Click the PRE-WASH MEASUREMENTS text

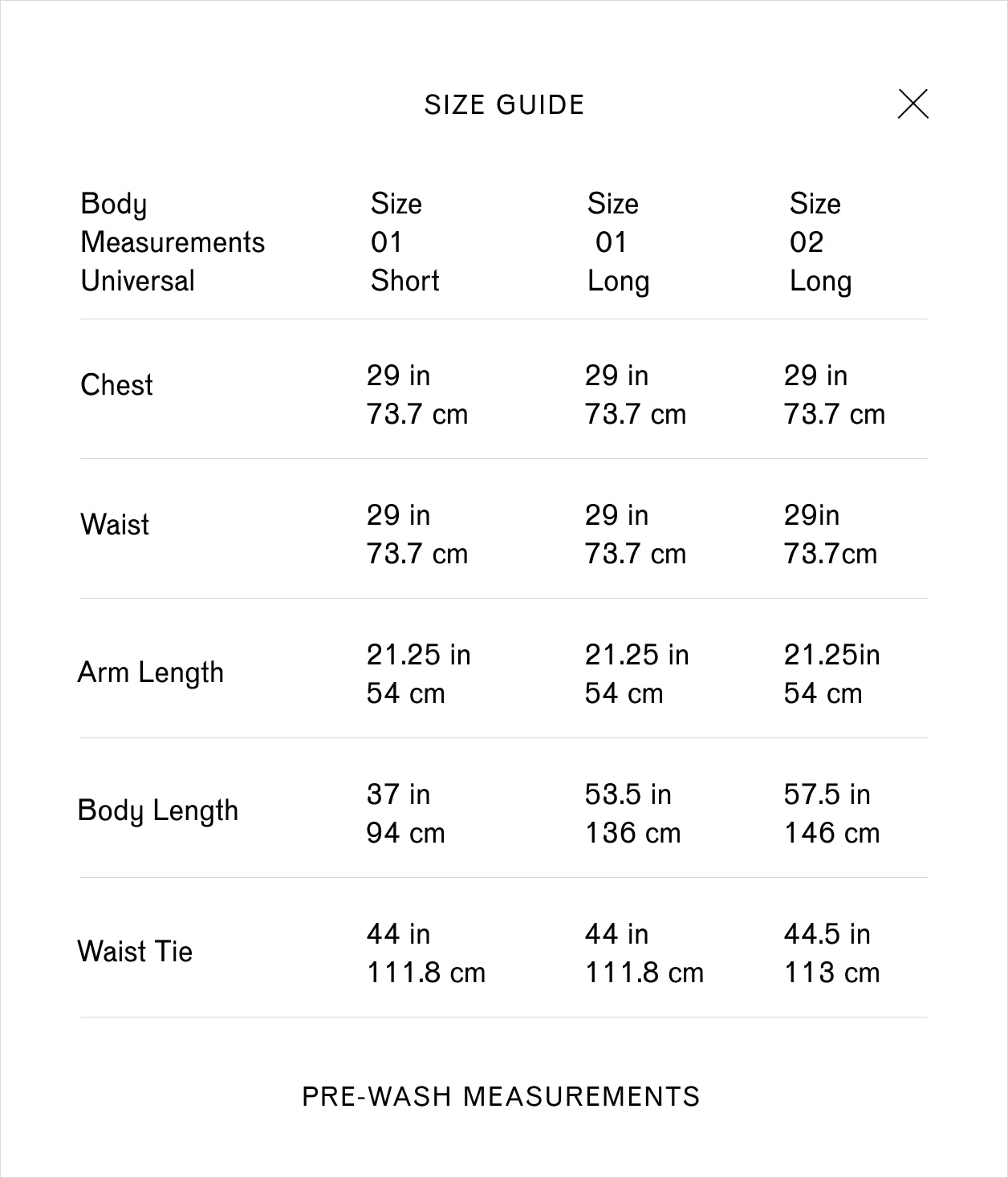pos(501,1097)
